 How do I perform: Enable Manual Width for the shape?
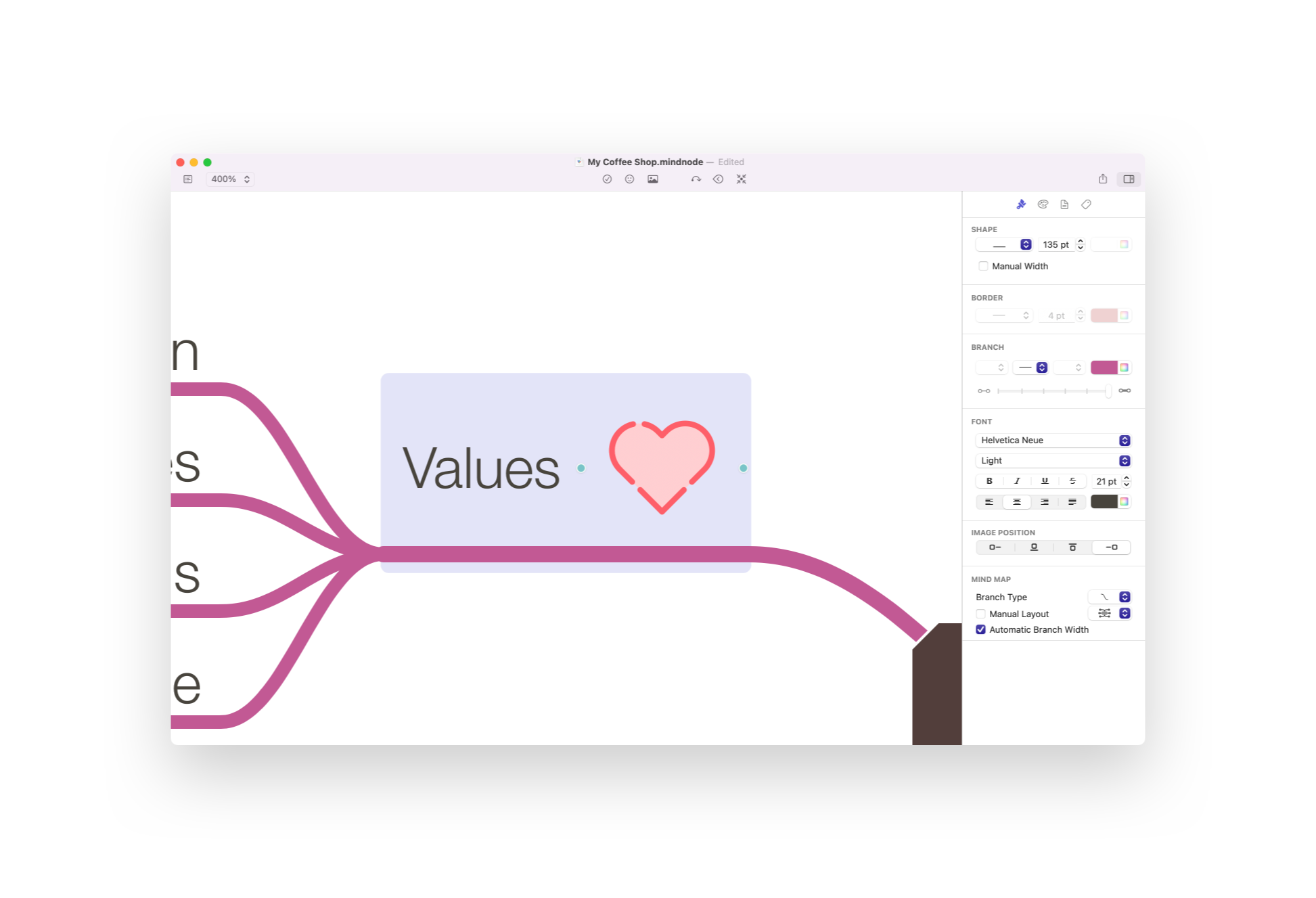[x=983, y=266]
